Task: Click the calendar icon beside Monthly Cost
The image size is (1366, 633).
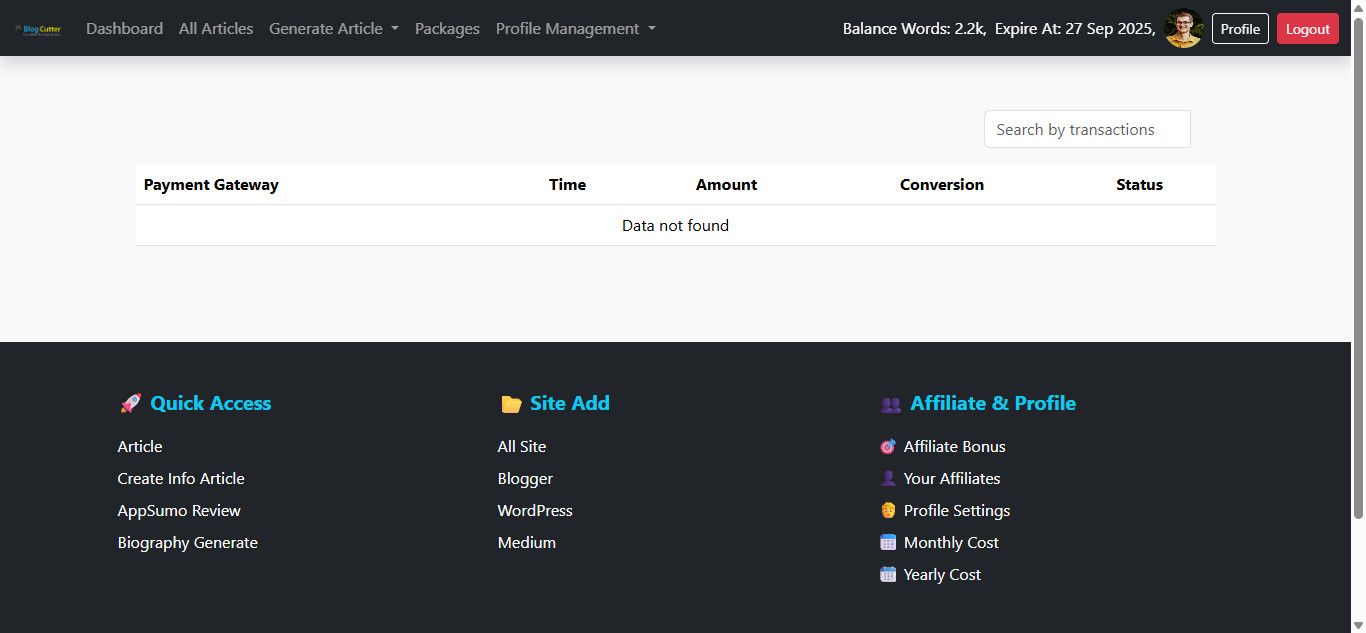Action: pos(888,543)
